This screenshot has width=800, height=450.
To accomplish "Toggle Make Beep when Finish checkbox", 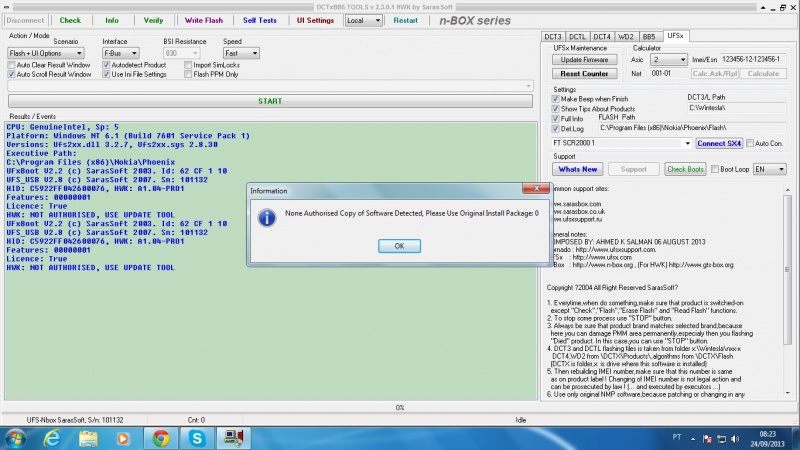I will coord(555,99).
